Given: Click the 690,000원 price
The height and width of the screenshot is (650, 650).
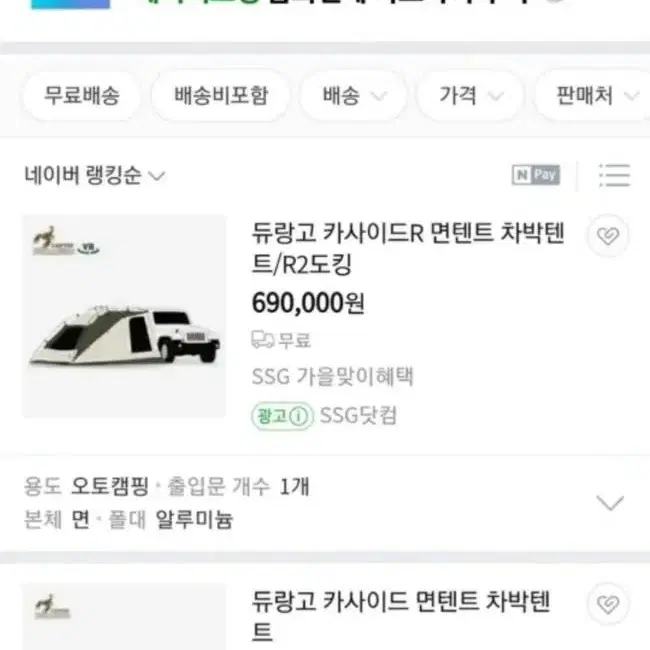Looking at the screenshot, I should (x=308, y=303).
